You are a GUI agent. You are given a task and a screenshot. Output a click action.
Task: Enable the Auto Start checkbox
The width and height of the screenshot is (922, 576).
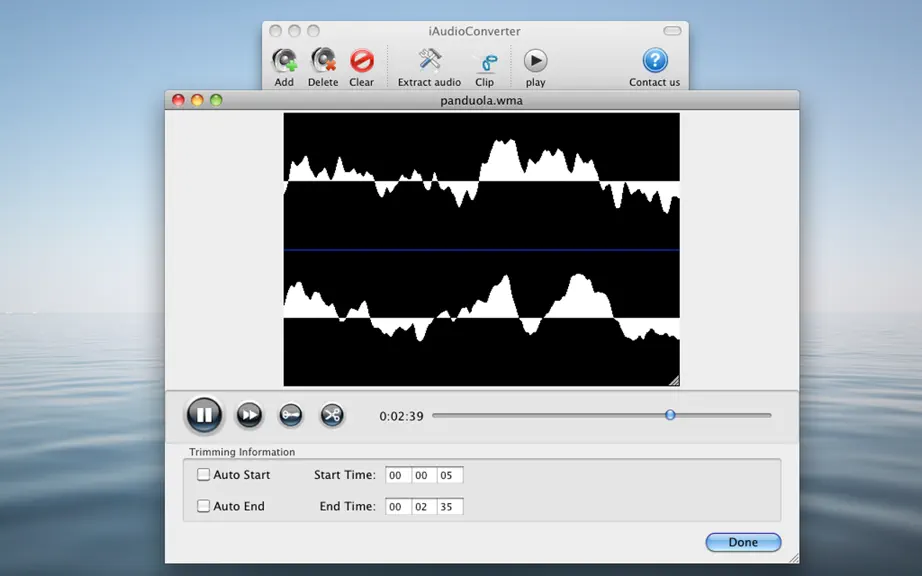[x=203, y=474]
